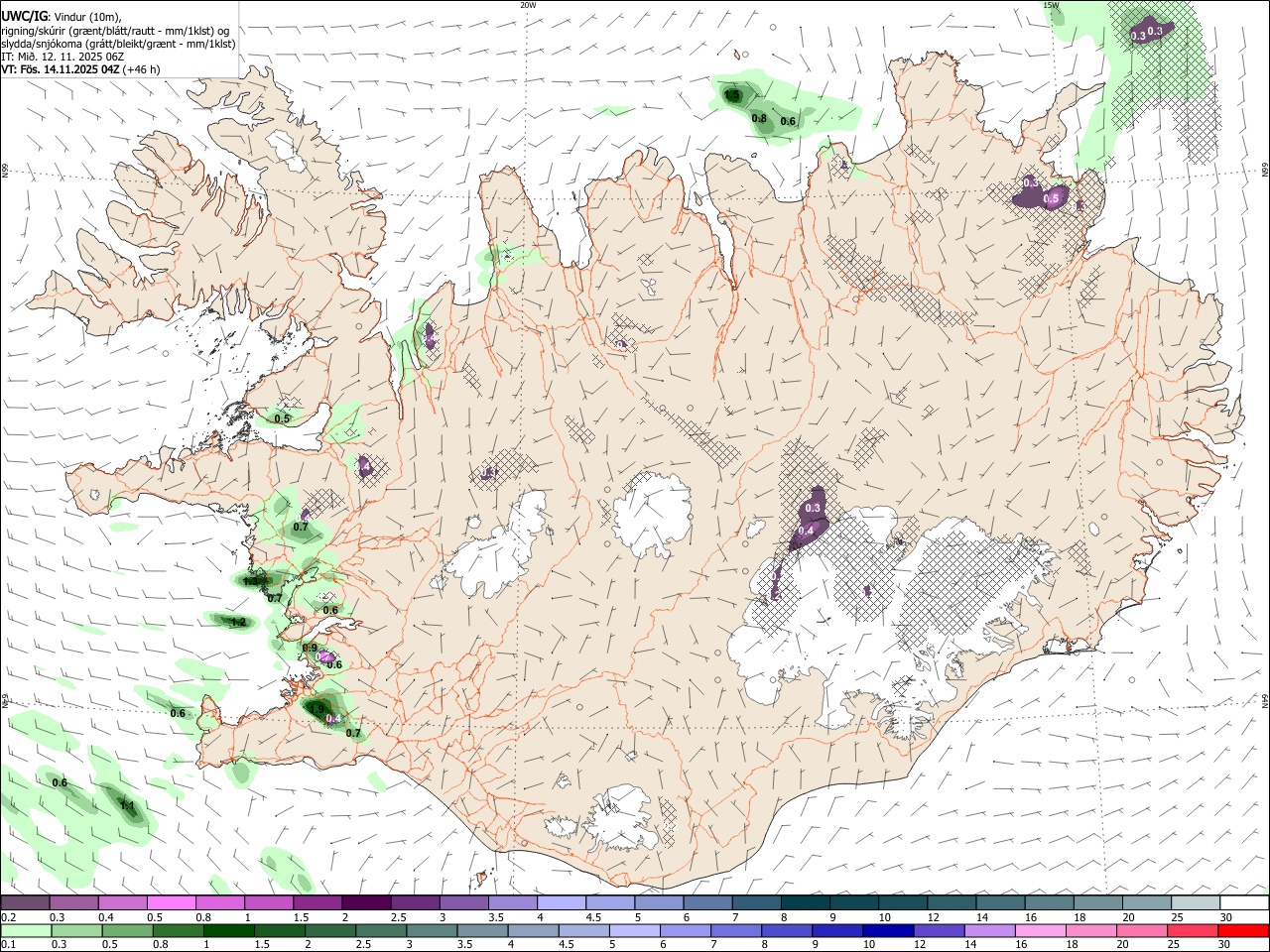Click the '0.8' value in northern offshore rain patch
This screenshot has height=952, width=1270.
(x=759, y=118)
